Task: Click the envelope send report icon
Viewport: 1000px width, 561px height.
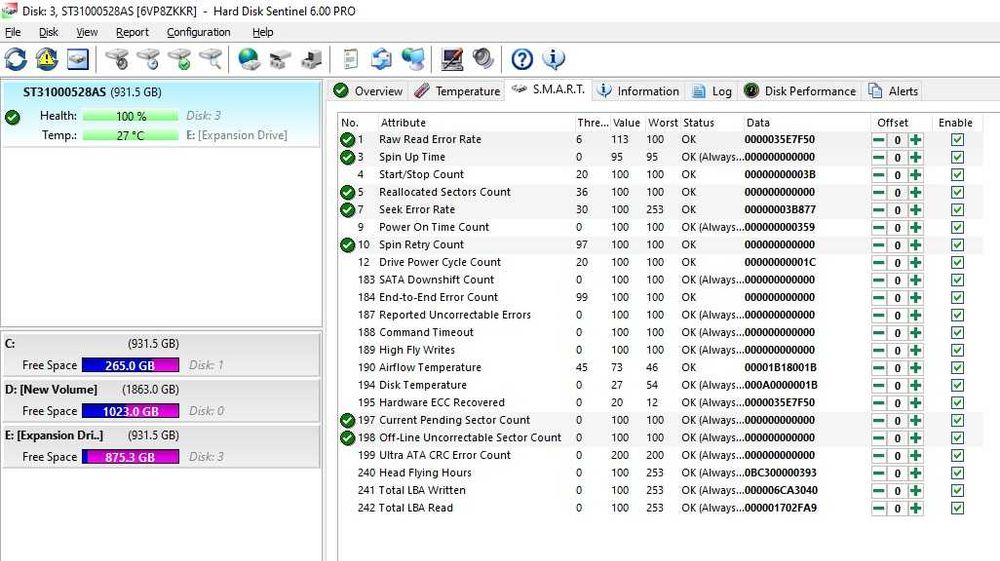Action: (381, 59)
